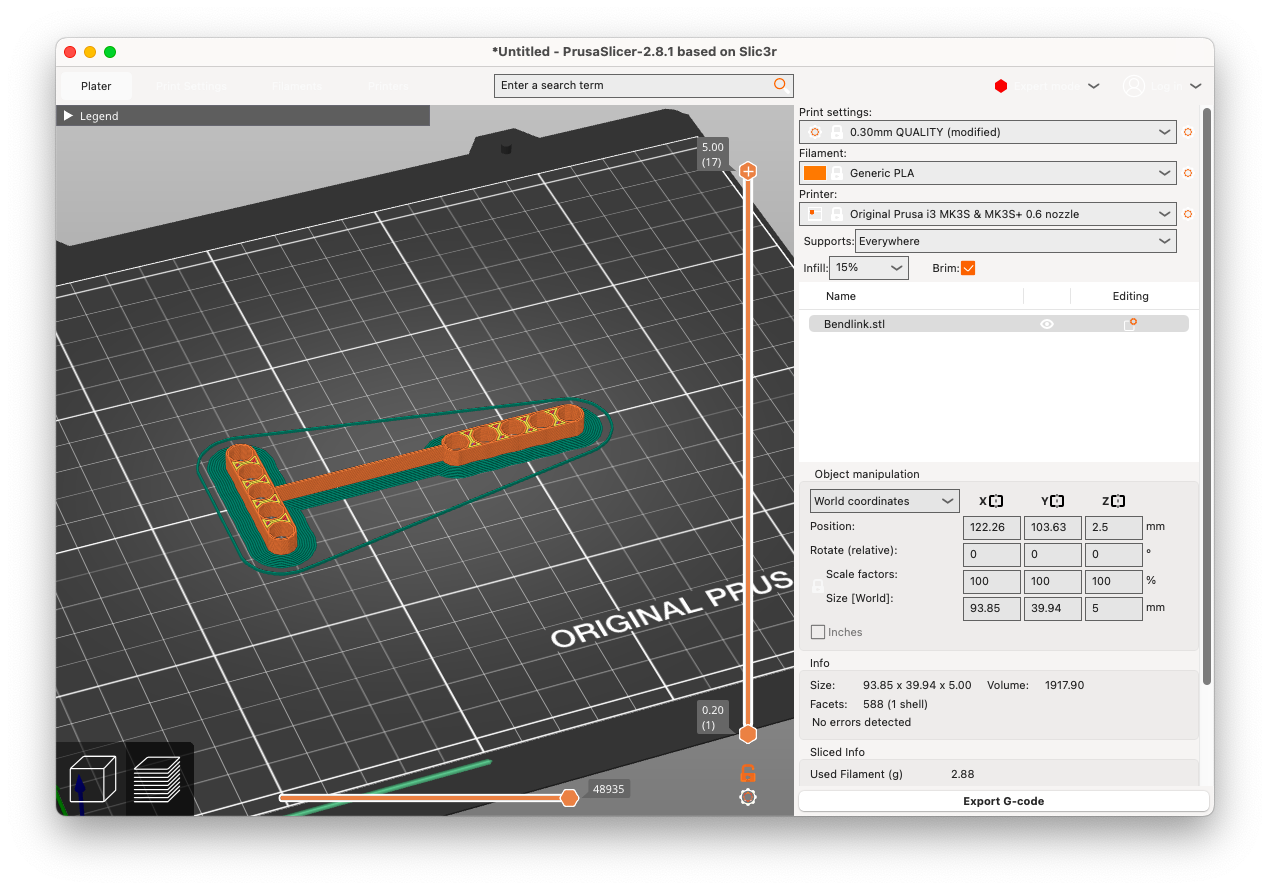The height and width of the screenshot is (890, 1270).
Task: Click Bendlink.stl editing settings icon
Action: tap(1130, 324)
